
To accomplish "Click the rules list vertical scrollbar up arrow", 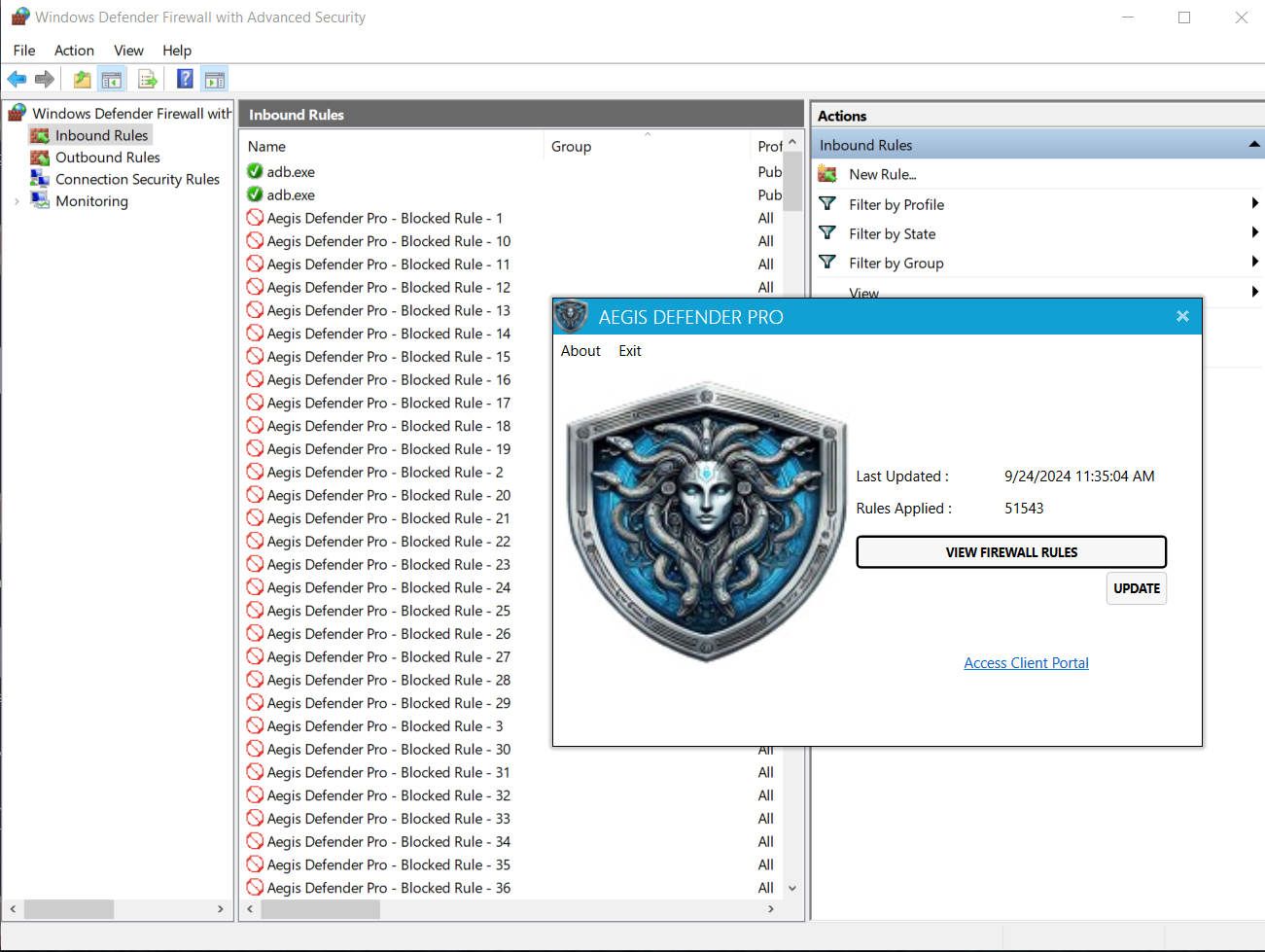I will (792, 142).
